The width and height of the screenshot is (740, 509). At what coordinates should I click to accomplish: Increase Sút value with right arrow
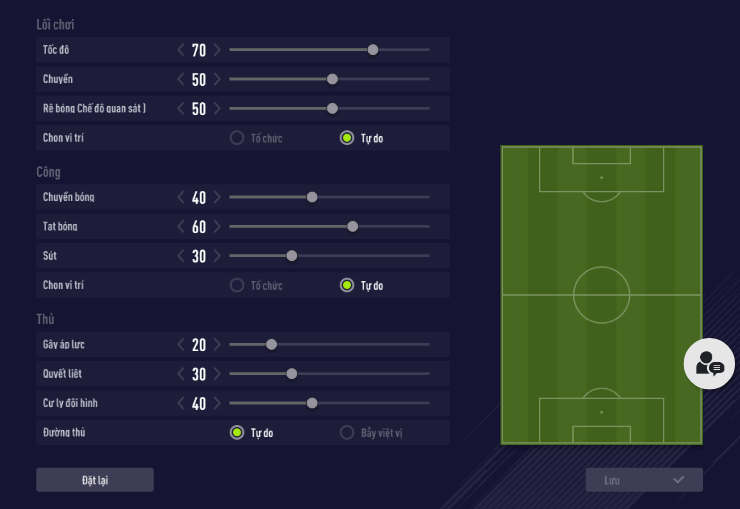point(217,256)
